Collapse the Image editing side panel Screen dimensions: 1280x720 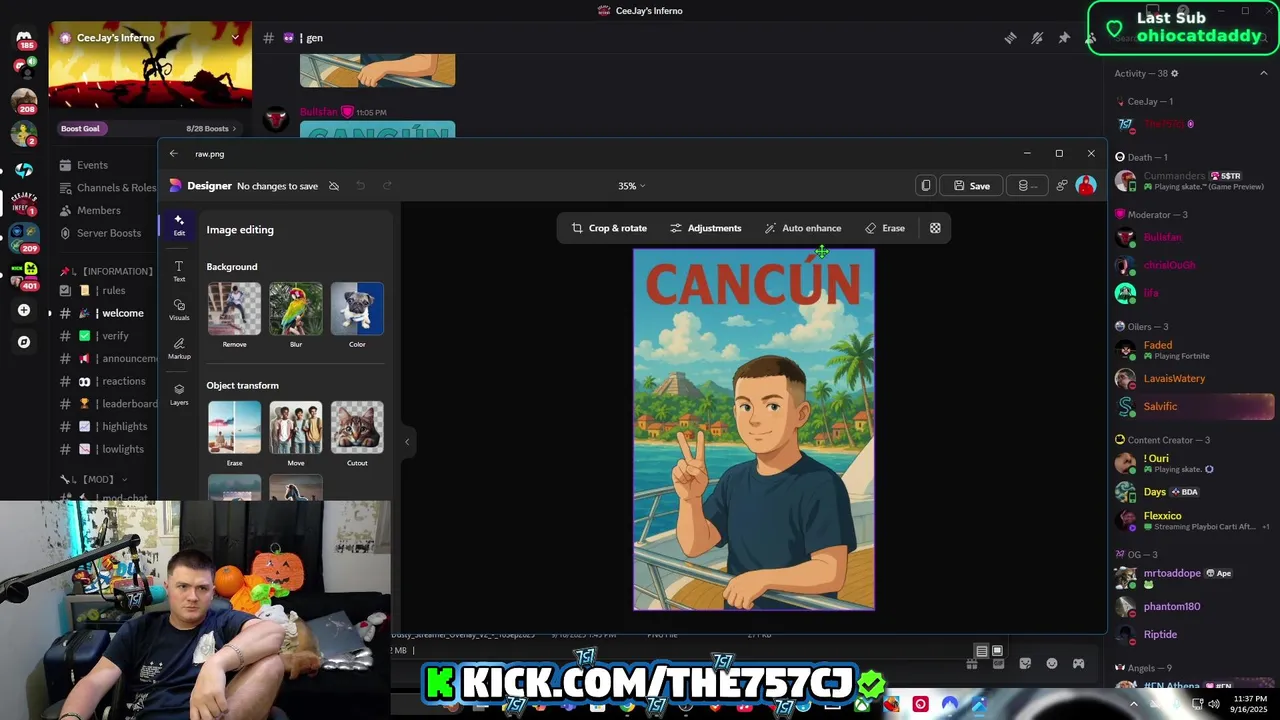(407, 441)
